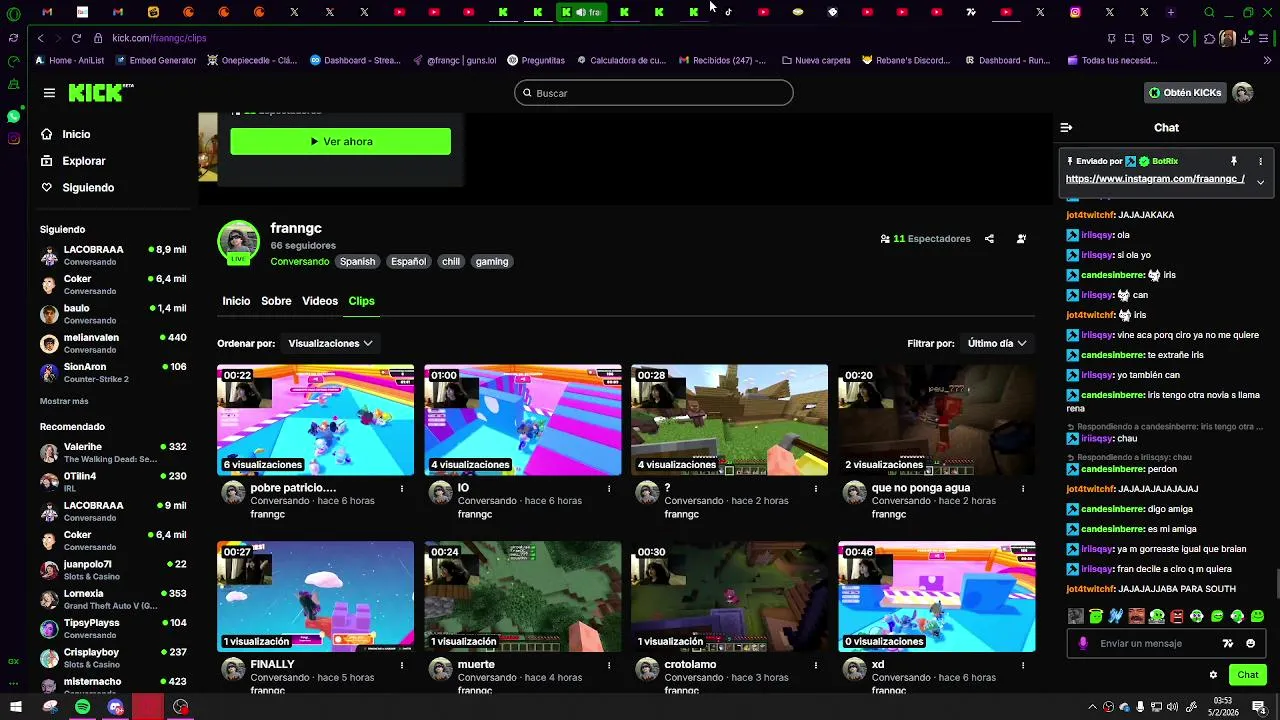Open the 7TV emote menu
The image size is (1280, 720).
tap(1228, 643)
